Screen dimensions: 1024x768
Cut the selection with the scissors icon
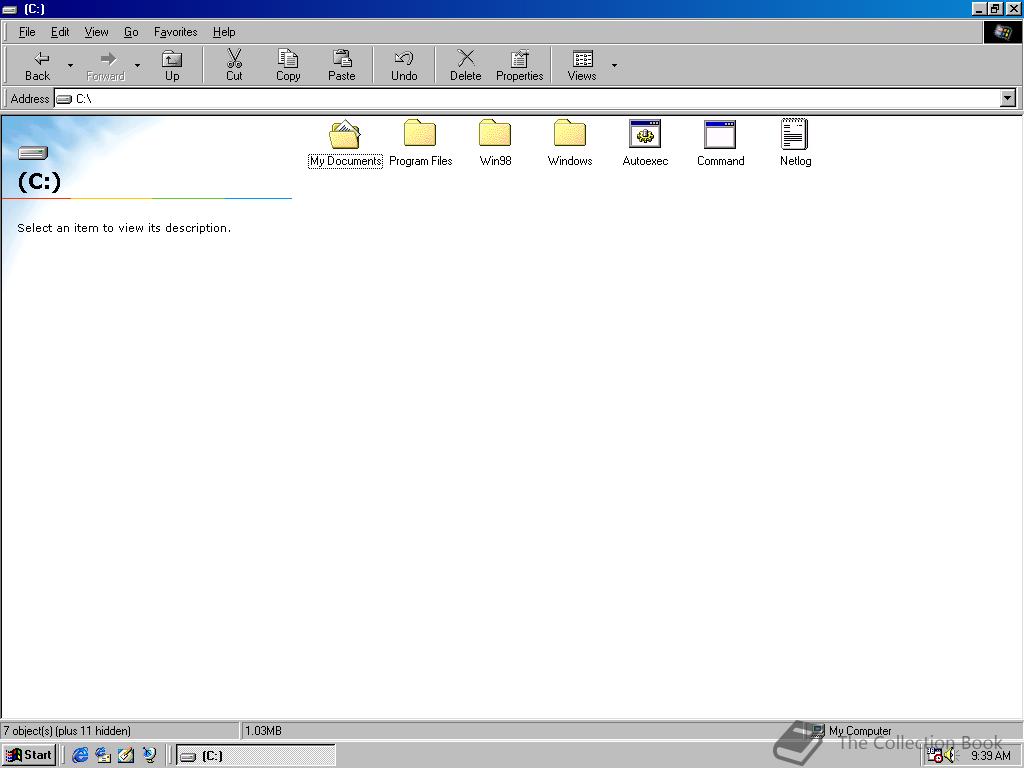point(234,65)
